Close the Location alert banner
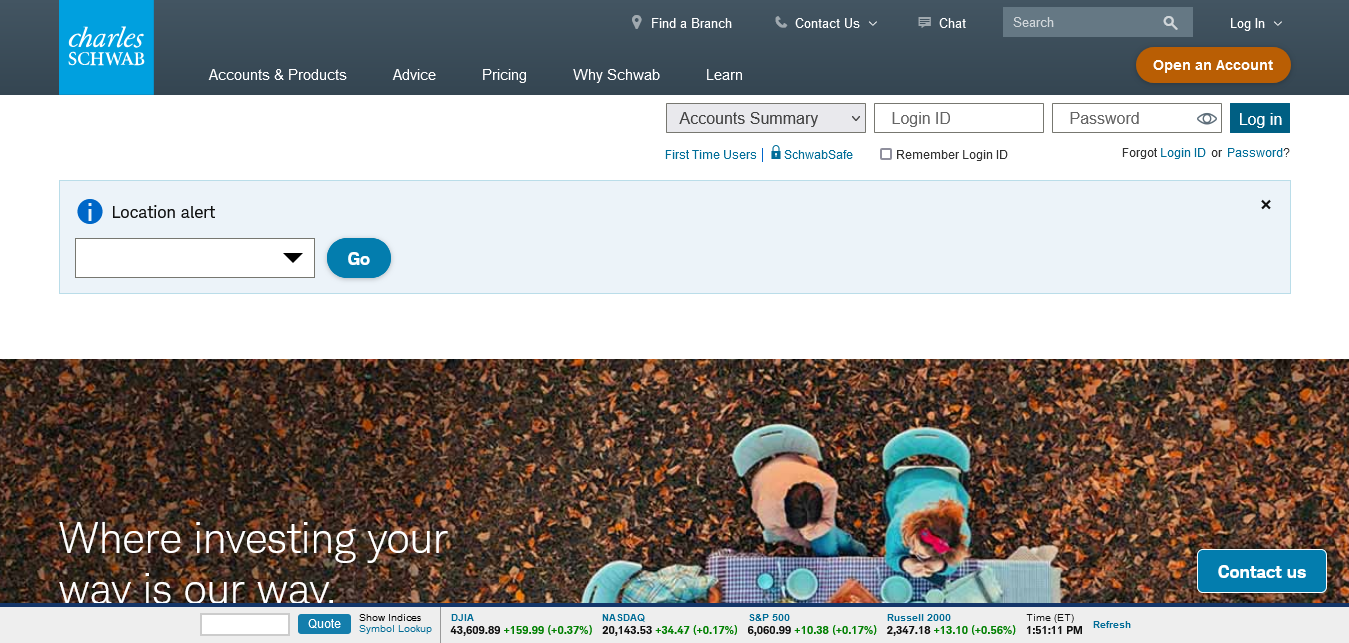Image resolution: width=1349 pixels, height=643 pixels. pos(1266,204)
